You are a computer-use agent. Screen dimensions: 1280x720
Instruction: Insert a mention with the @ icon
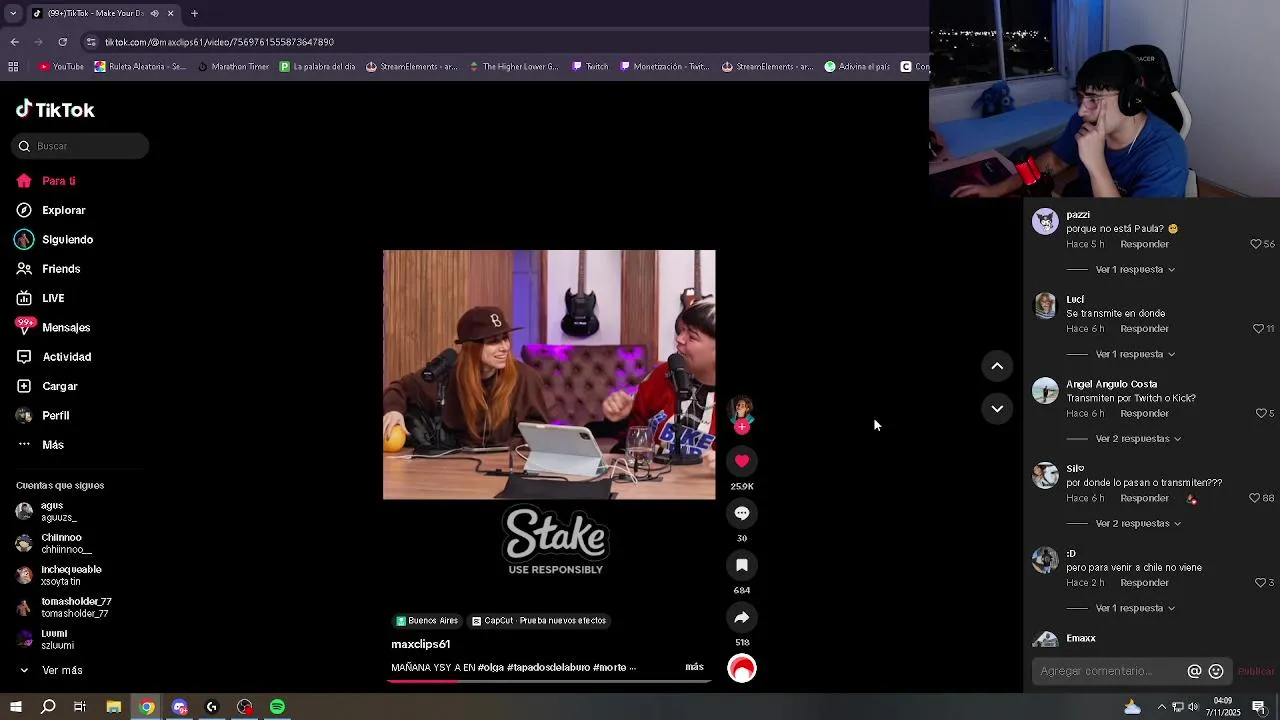1194,672
